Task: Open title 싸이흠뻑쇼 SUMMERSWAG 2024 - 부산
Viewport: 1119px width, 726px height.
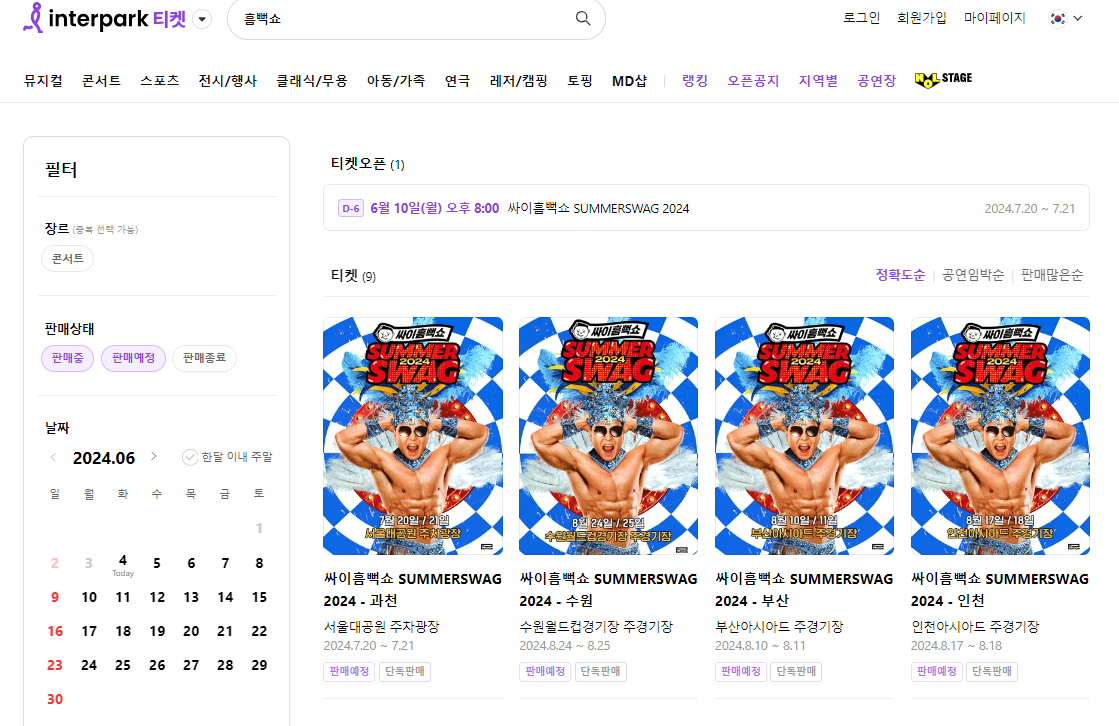Action: (x=804, y=590)
